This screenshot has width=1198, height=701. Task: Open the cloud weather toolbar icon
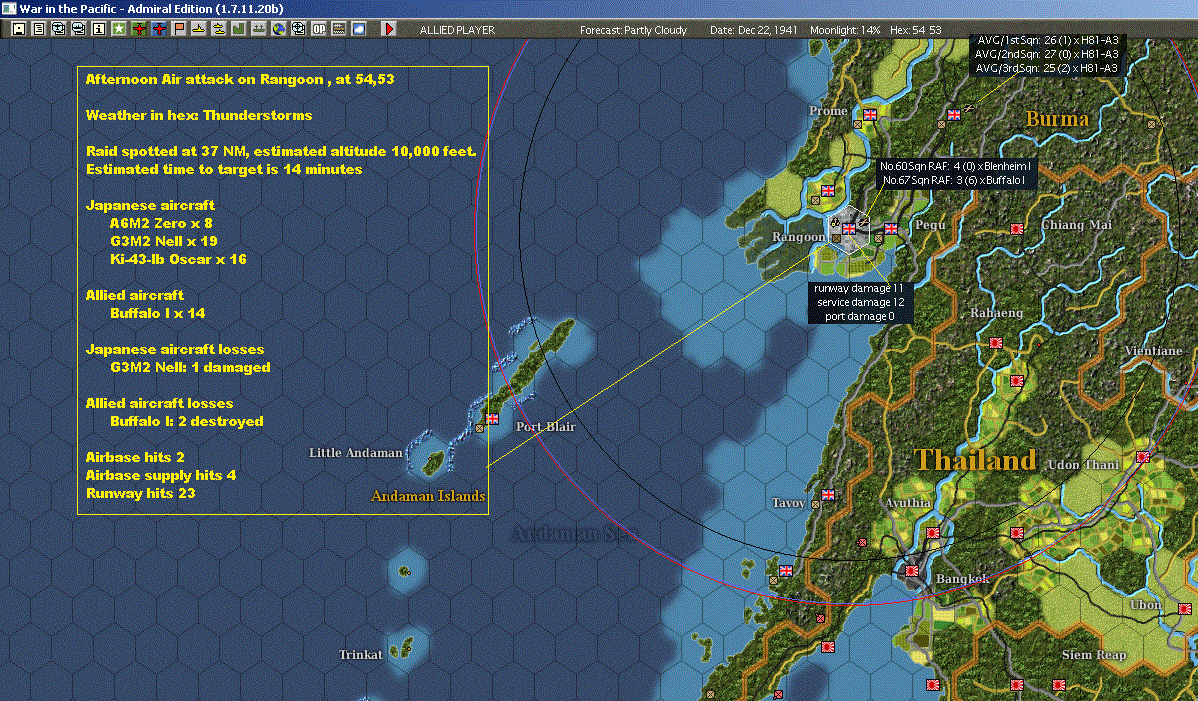point(358,29)
